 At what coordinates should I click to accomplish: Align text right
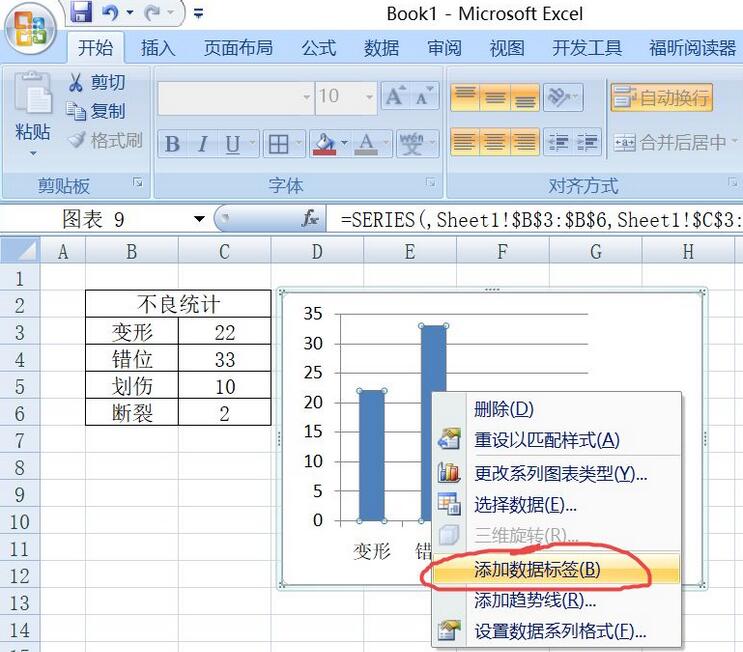coord(525,142)
